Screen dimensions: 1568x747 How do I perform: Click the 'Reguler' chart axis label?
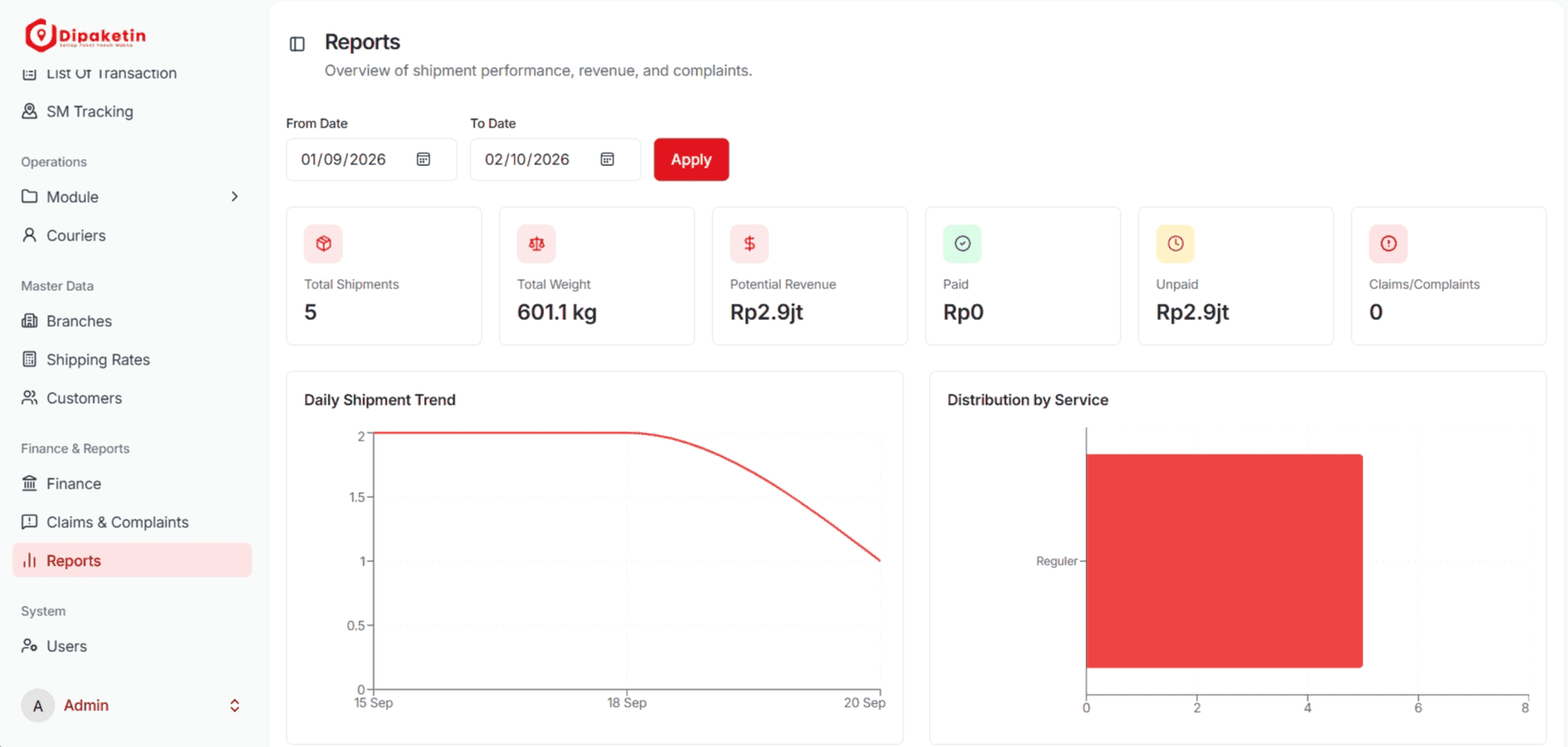pos(1056,561)
